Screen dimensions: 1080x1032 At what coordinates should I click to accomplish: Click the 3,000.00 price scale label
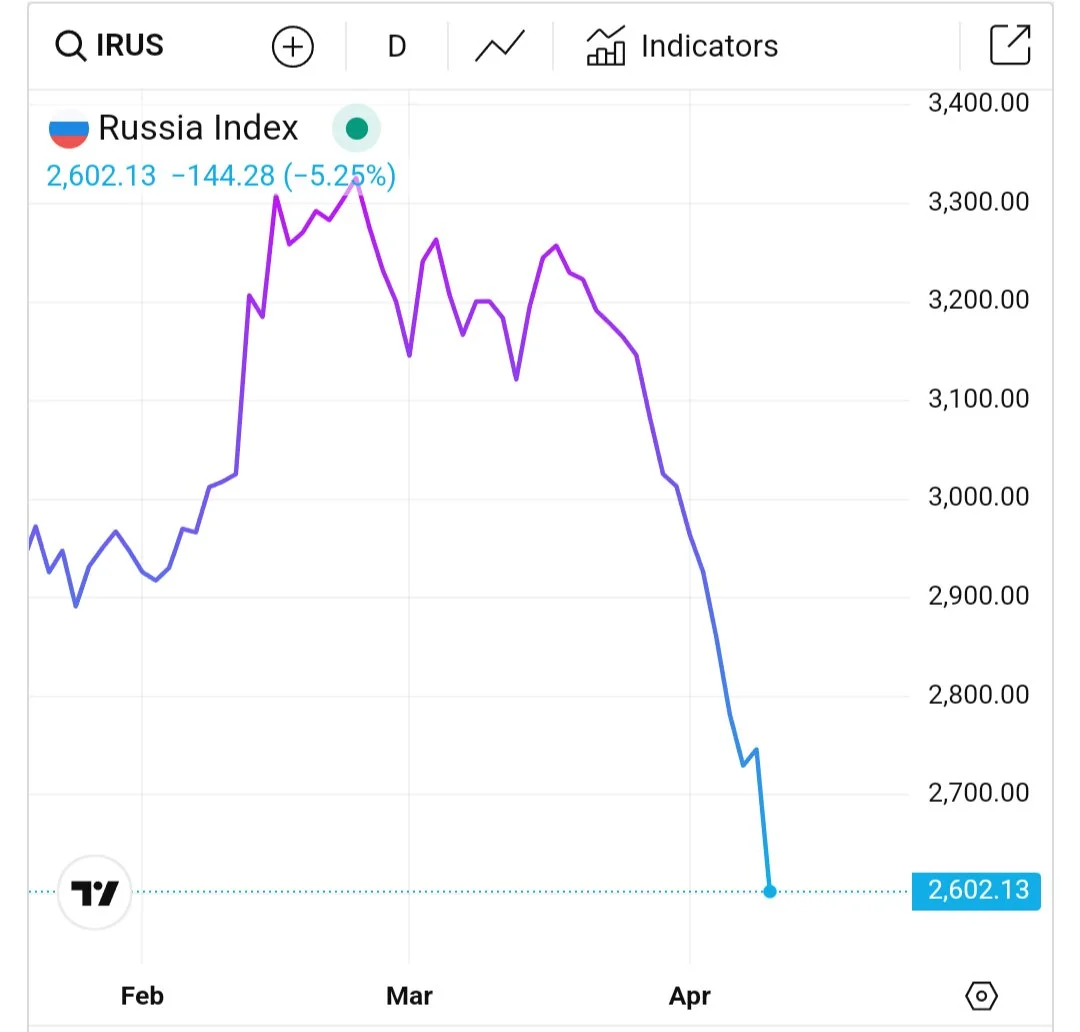pyautogui.click(x=978, y=497)
